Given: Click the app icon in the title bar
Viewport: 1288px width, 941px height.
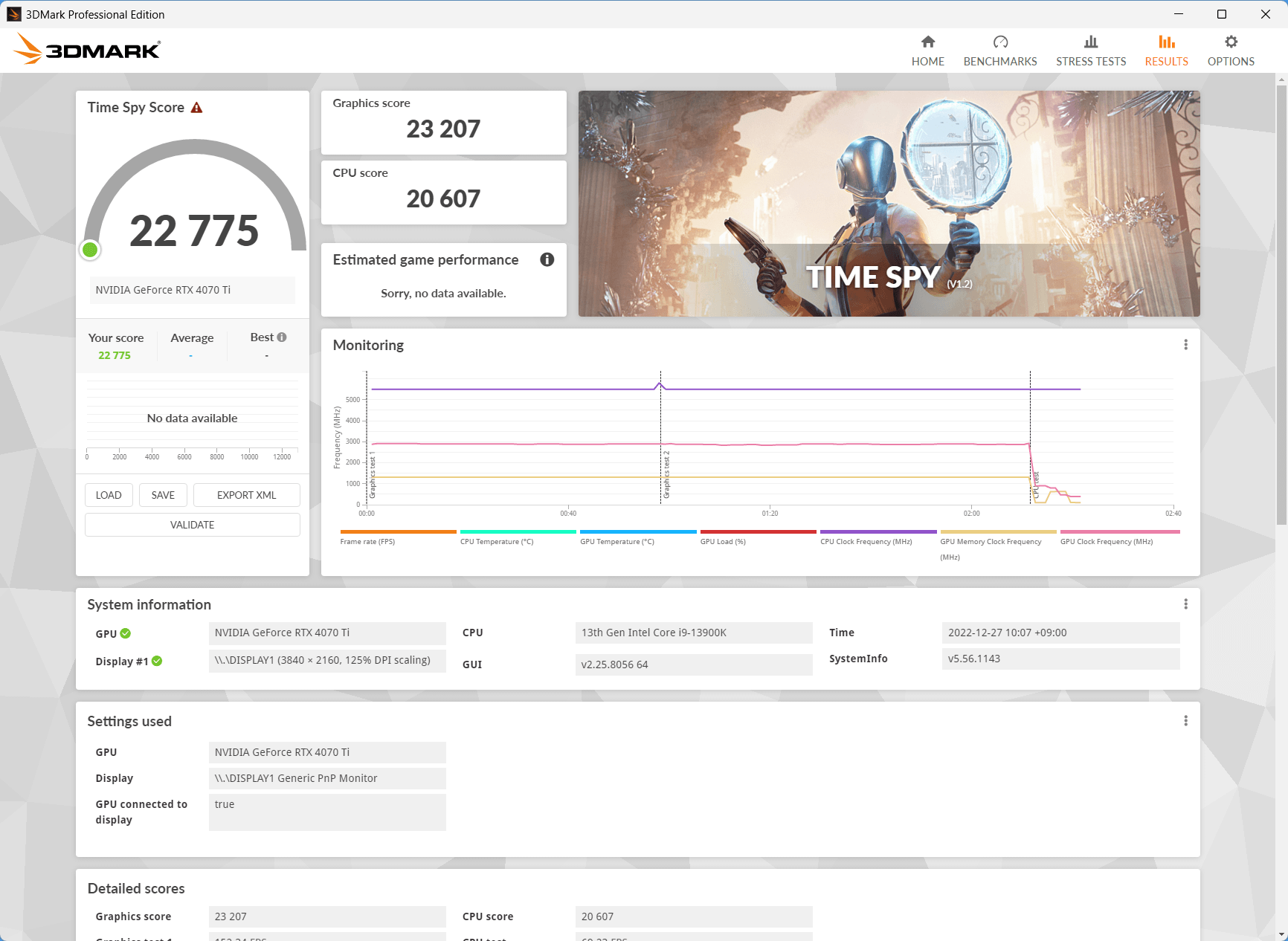Looking at the screenshot, I should tap(13, 14).
